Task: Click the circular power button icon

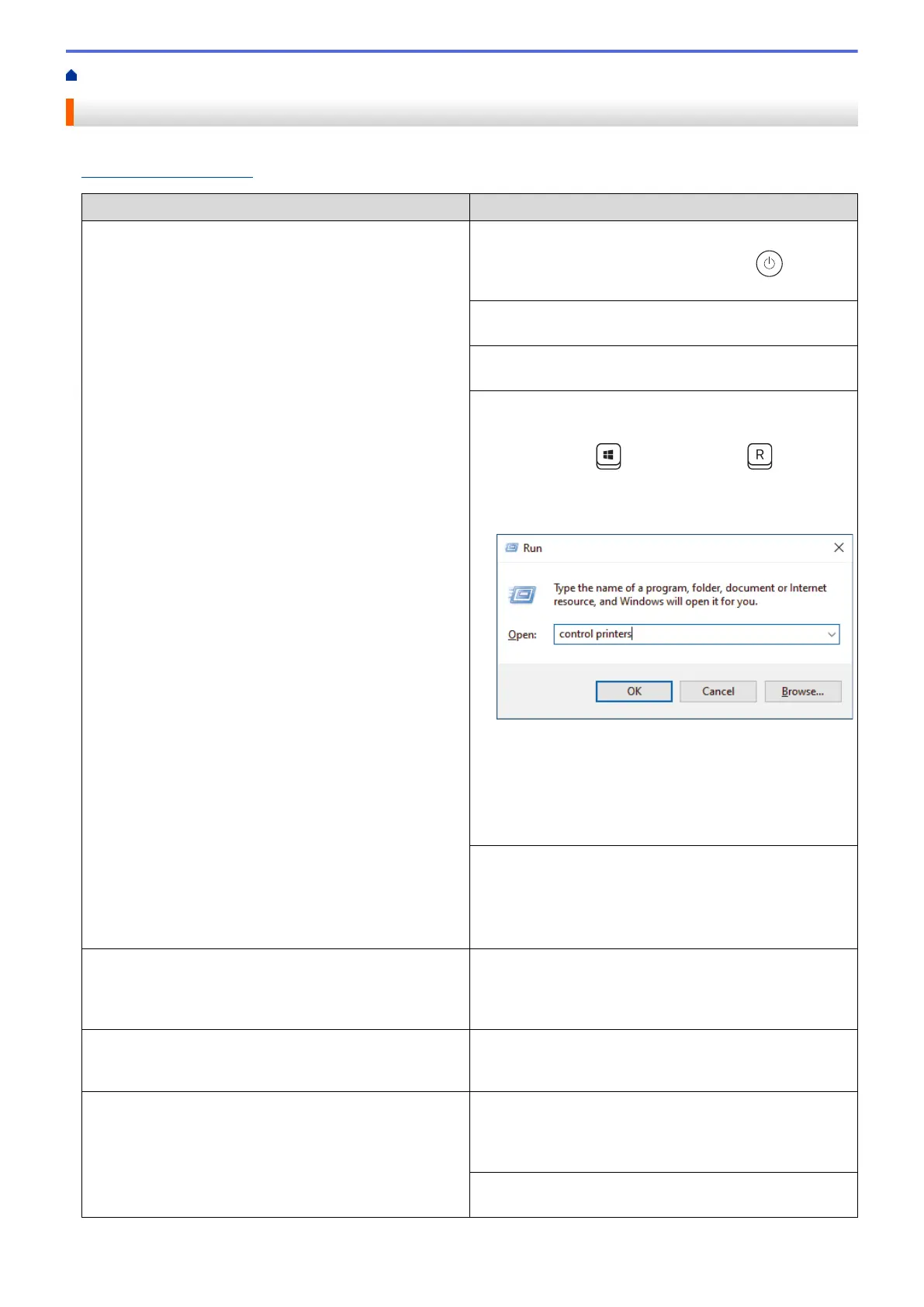Action: [769, 264]
